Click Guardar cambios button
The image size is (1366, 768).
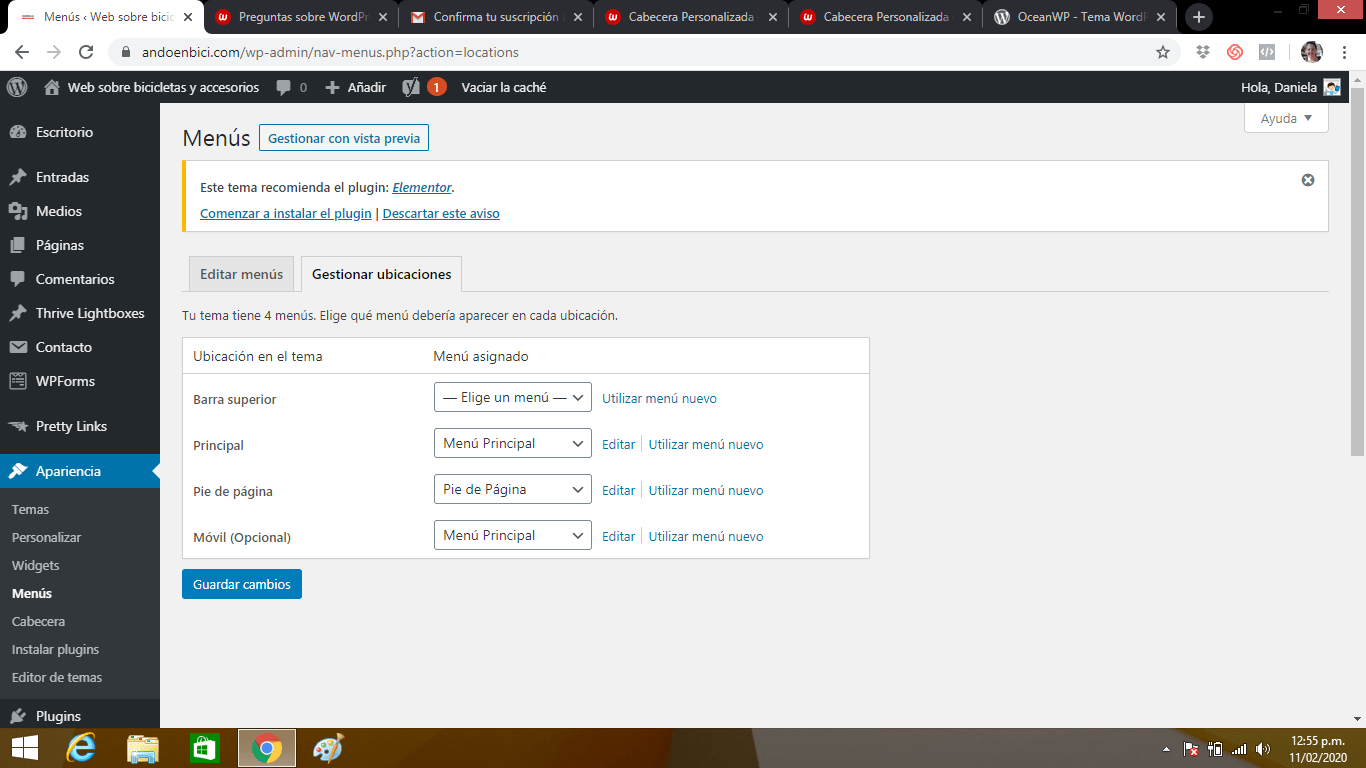pos(242,584)
